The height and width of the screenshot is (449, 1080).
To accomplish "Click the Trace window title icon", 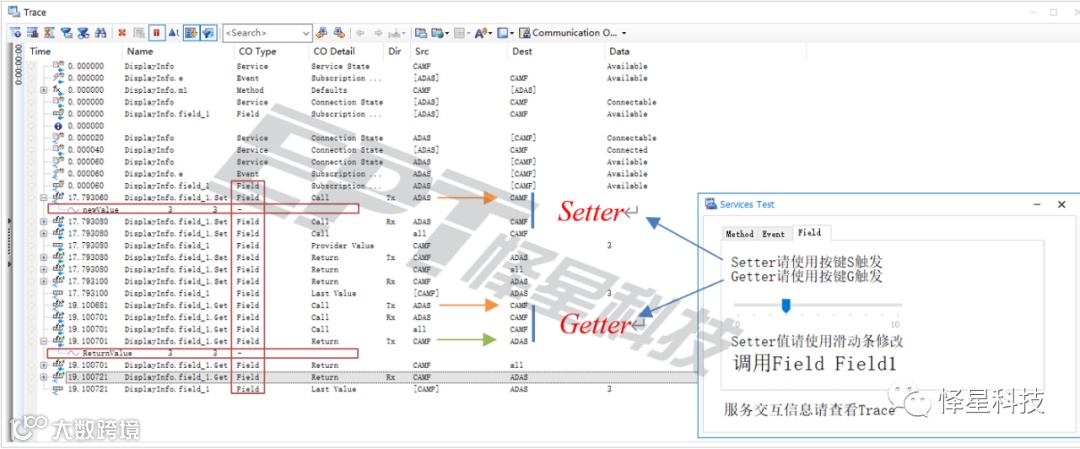I will (x=13, y=12).
